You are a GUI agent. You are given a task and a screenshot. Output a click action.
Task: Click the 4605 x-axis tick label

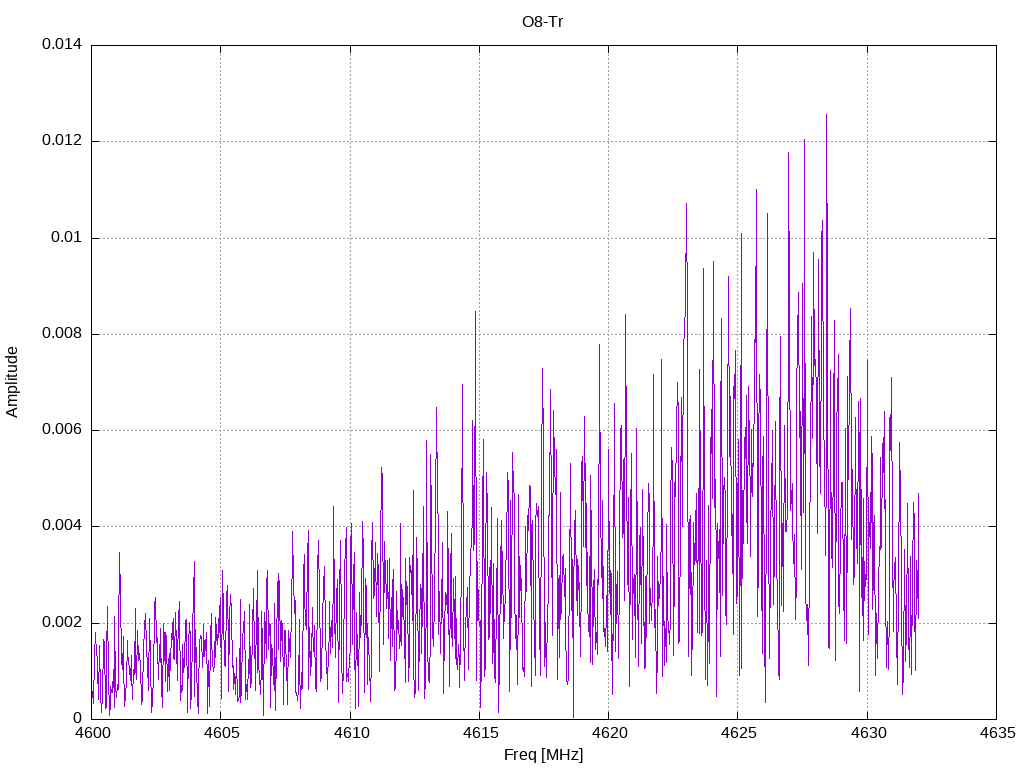click(x=222, y=733)
